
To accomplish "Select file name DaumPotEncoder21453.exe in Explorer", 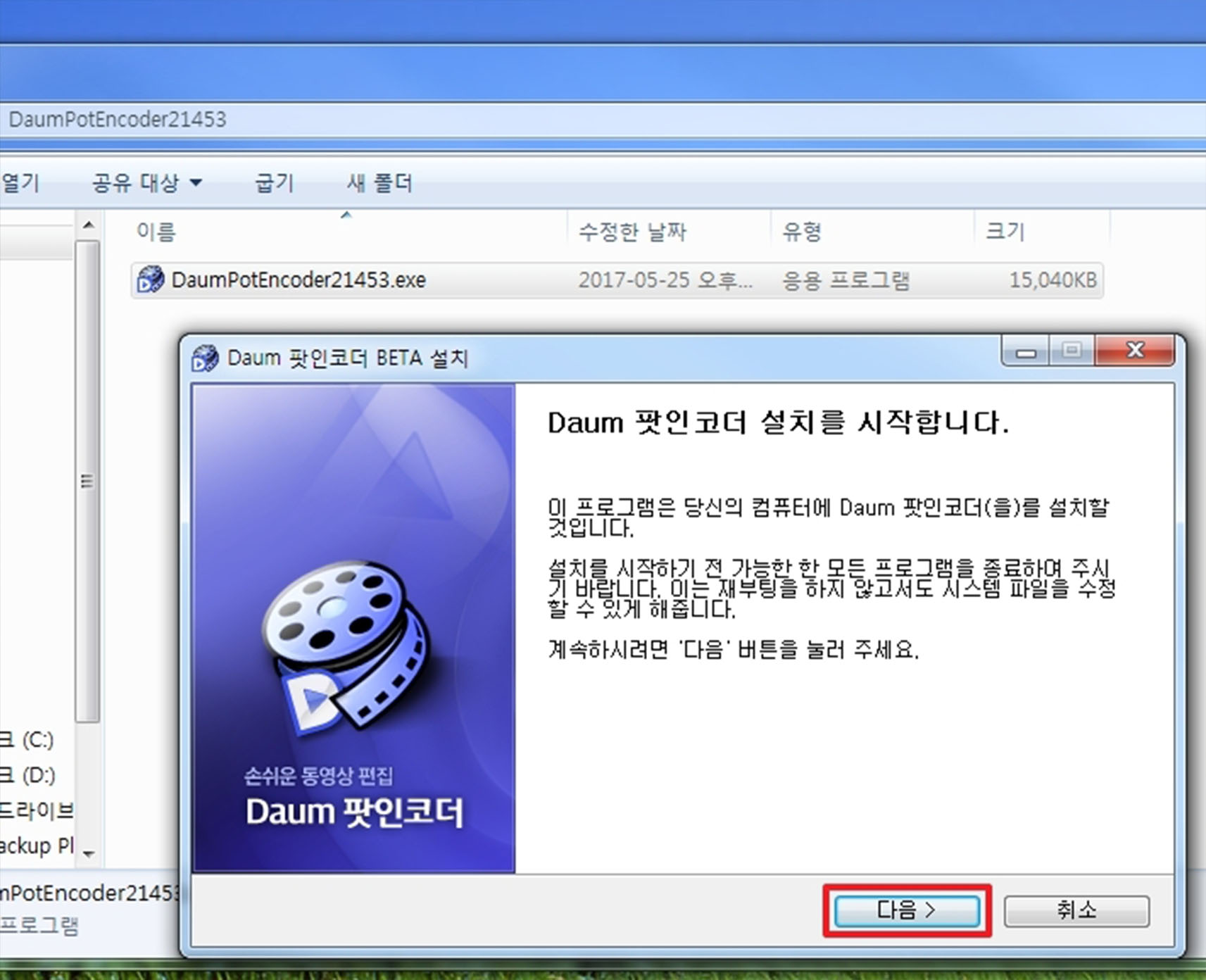I will tap(299, 280).
